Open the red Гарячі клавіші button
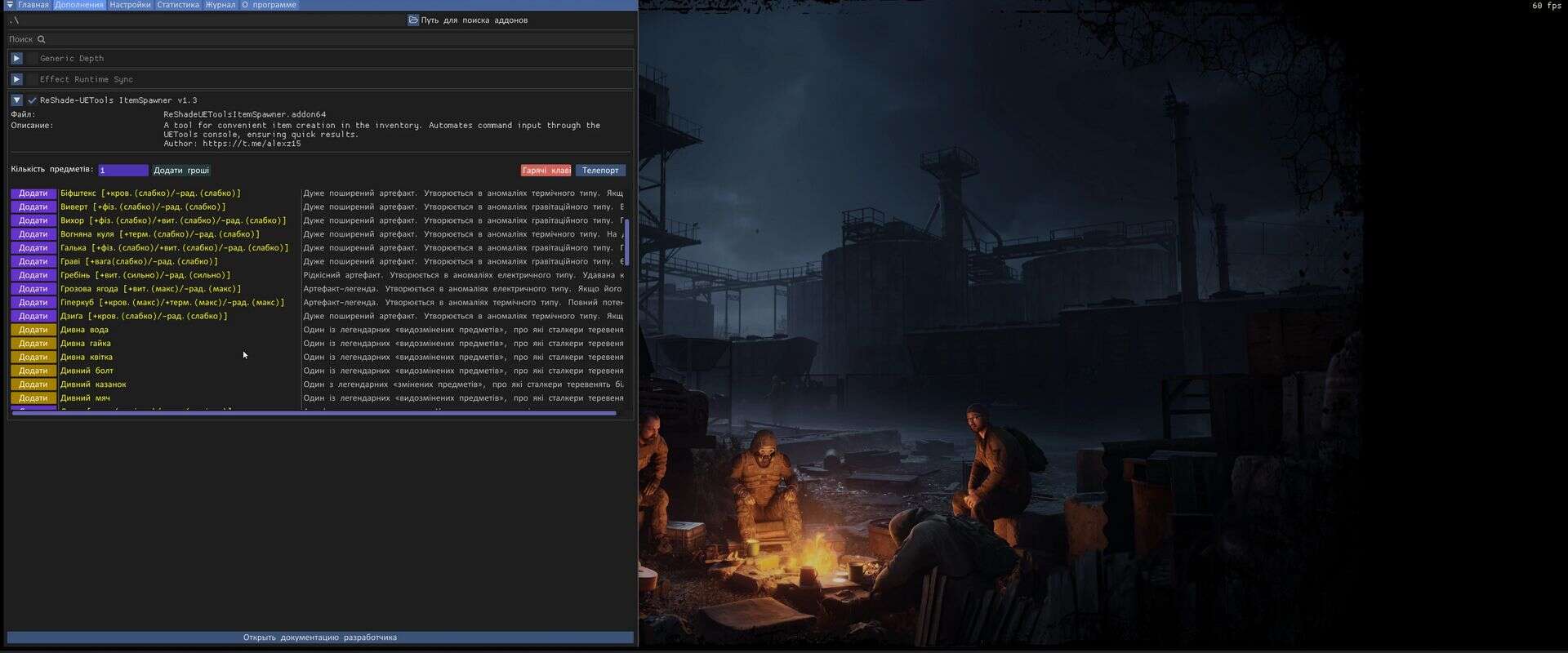This screenshot has width=1568, height=653. coord(546,171)
